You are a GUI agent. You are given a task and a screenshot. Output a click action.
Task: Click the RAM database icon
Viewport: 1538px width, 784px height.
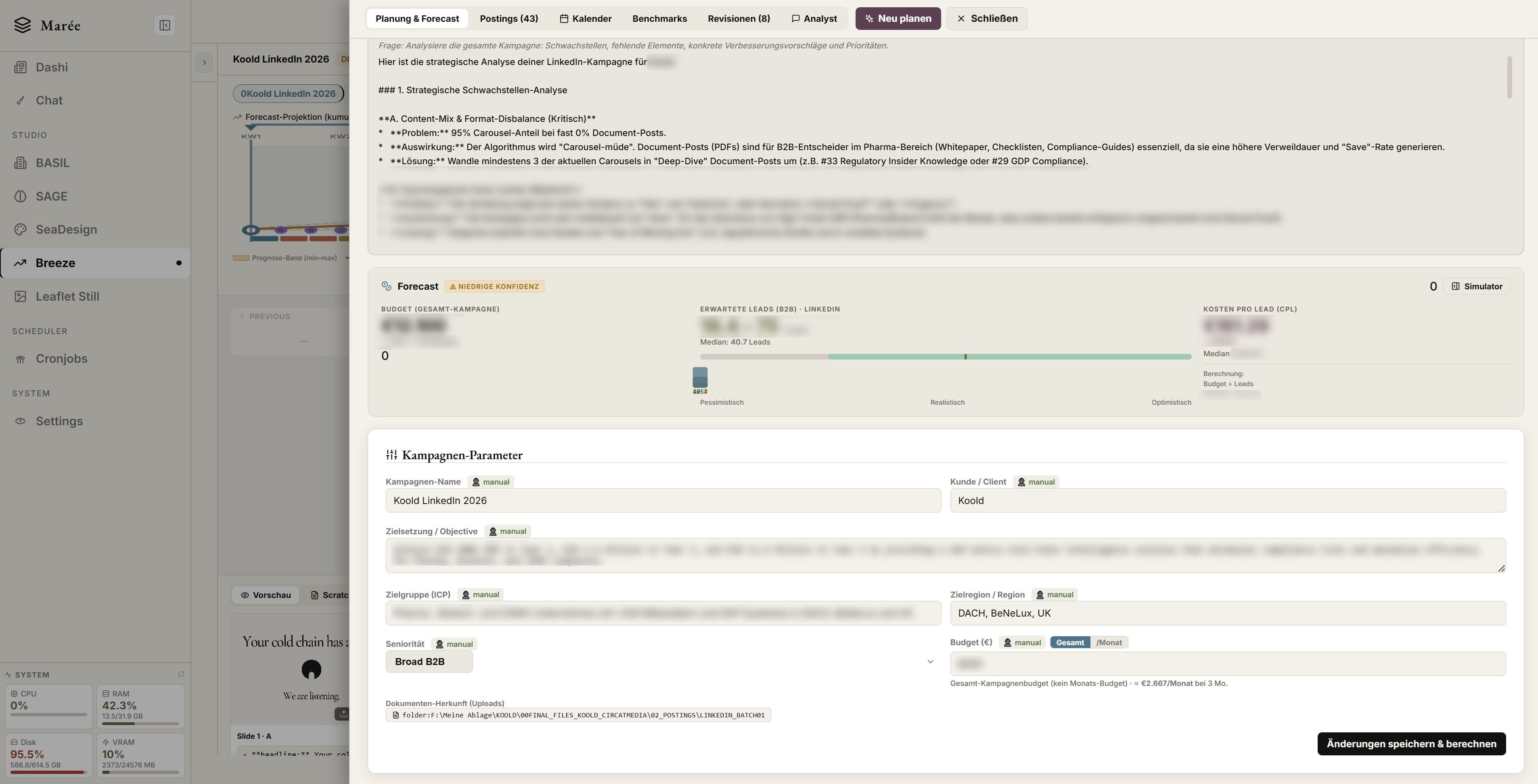tap(106, 694)
